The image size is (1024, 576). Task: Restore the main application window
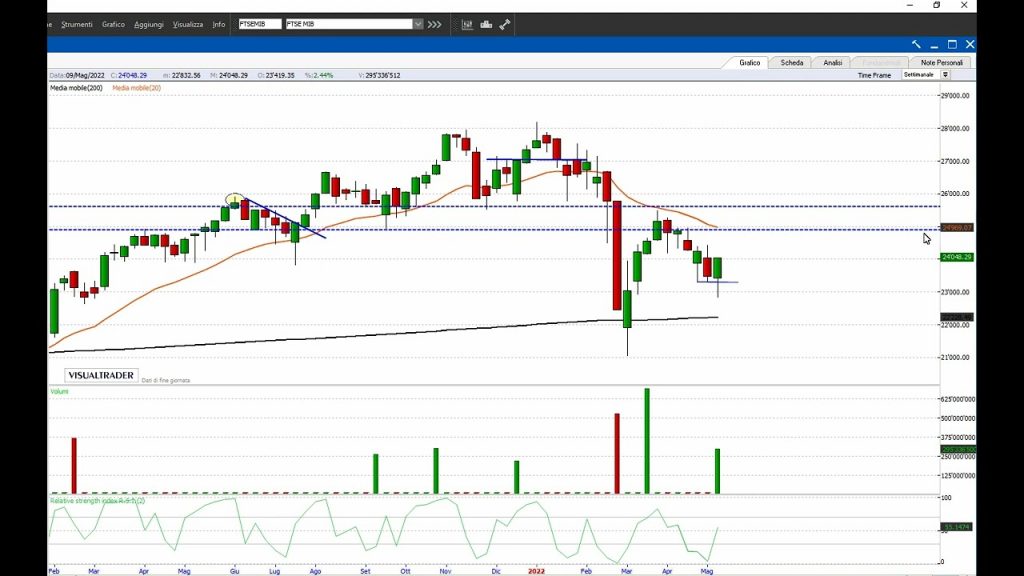(936, 5)
